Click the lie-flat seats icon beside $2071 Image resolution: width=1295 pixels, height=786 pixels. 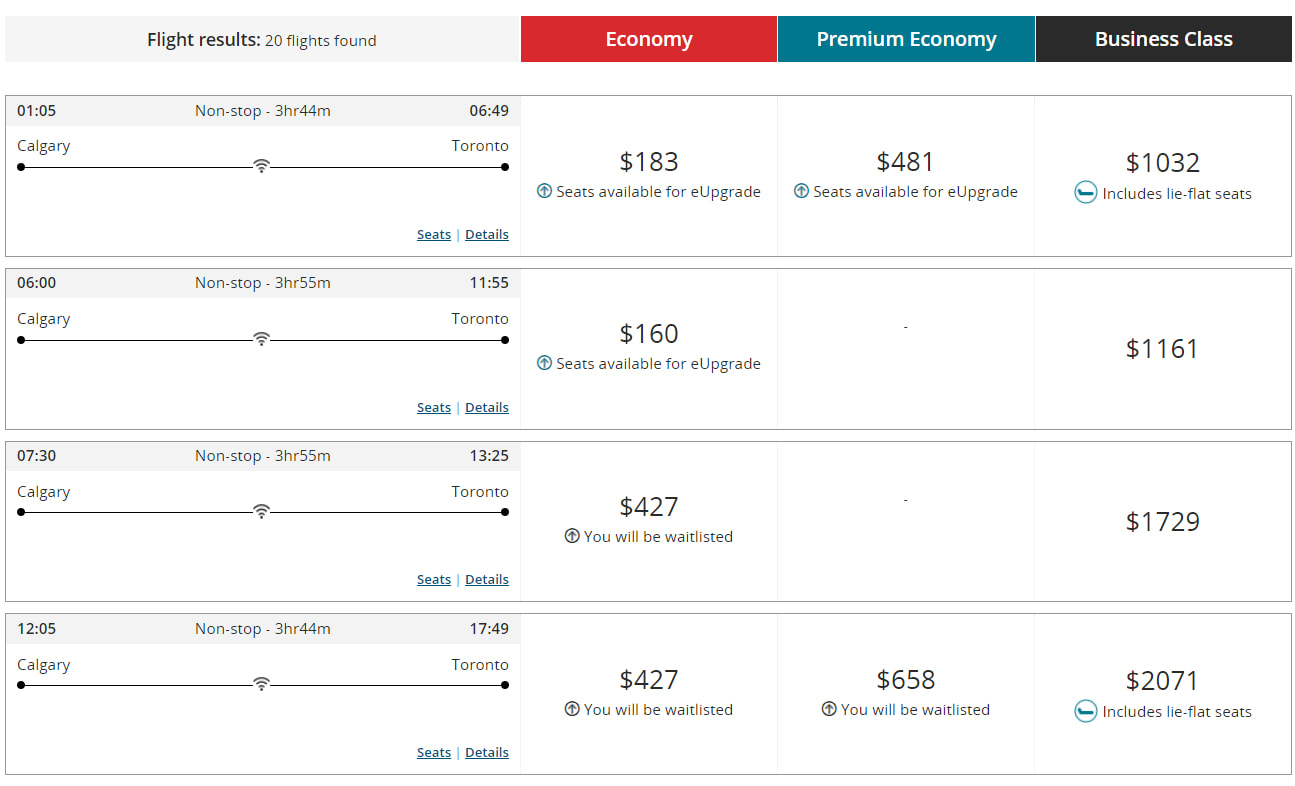click(1086, 712)
